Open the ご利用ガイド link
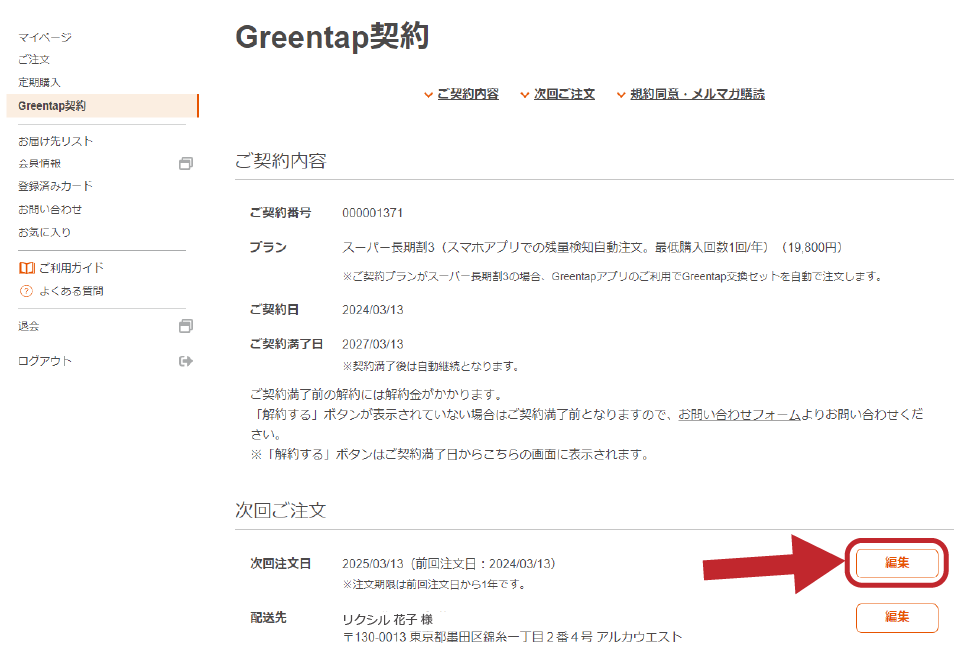 click(x=72, y=268)
